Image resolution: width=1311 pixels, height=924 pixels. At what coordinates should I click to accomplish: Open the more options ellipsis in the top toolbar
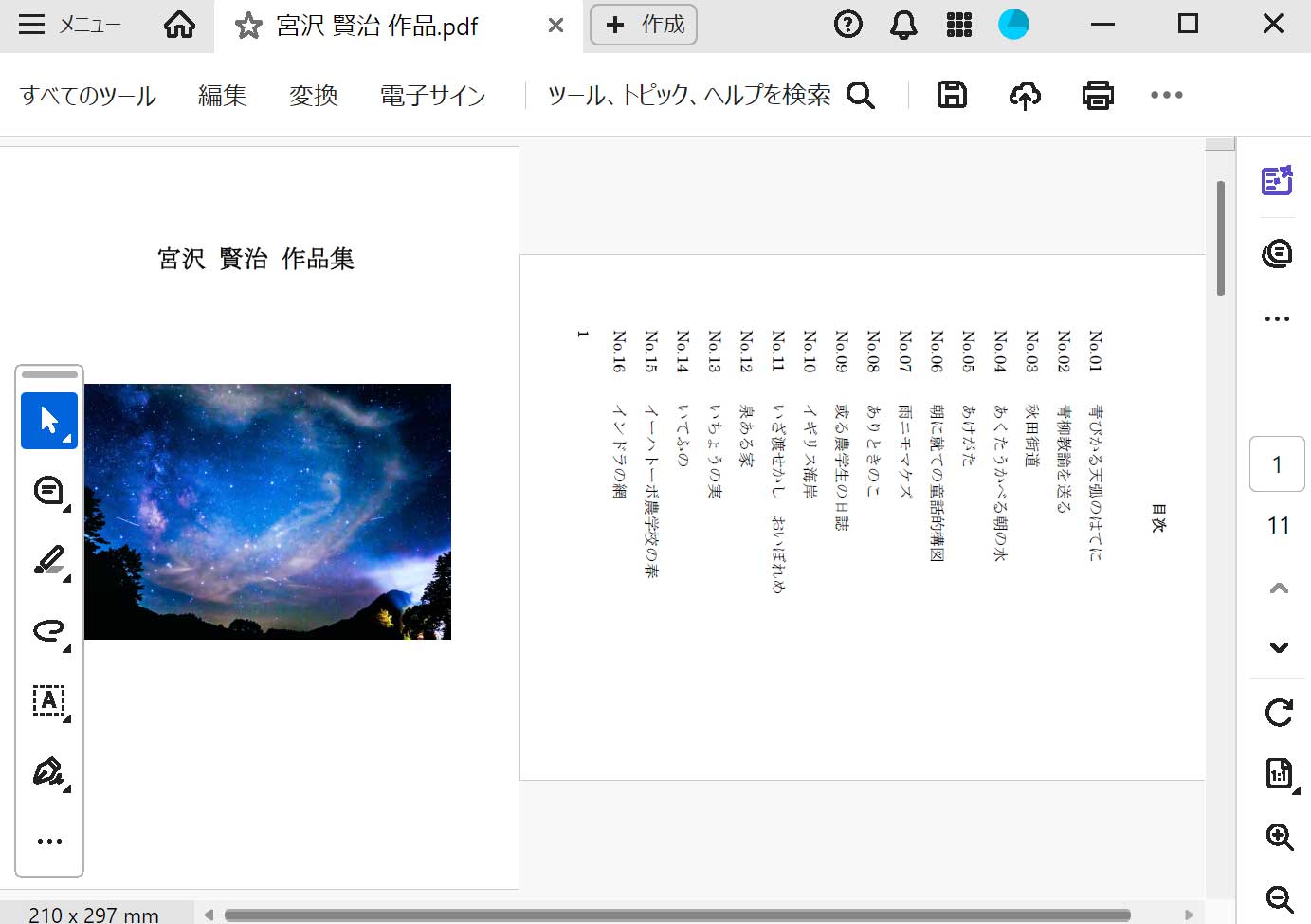[1167, 95]
